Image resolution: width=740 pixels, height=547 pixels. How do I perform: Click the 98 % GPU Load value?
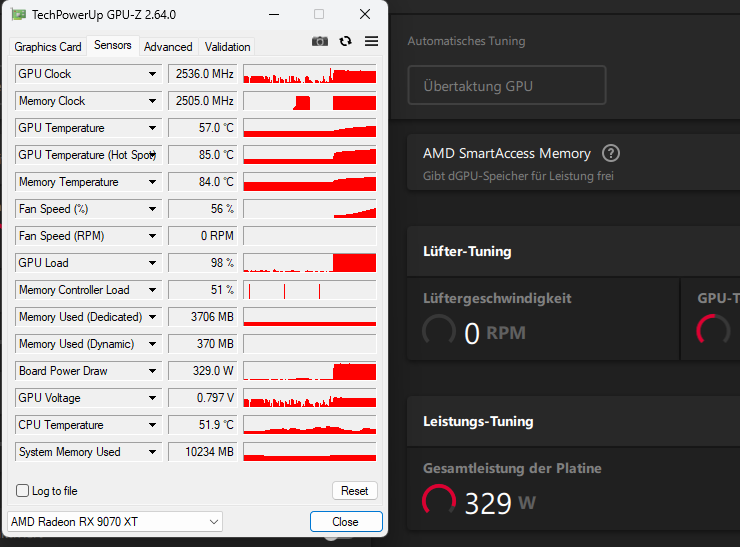202,263
